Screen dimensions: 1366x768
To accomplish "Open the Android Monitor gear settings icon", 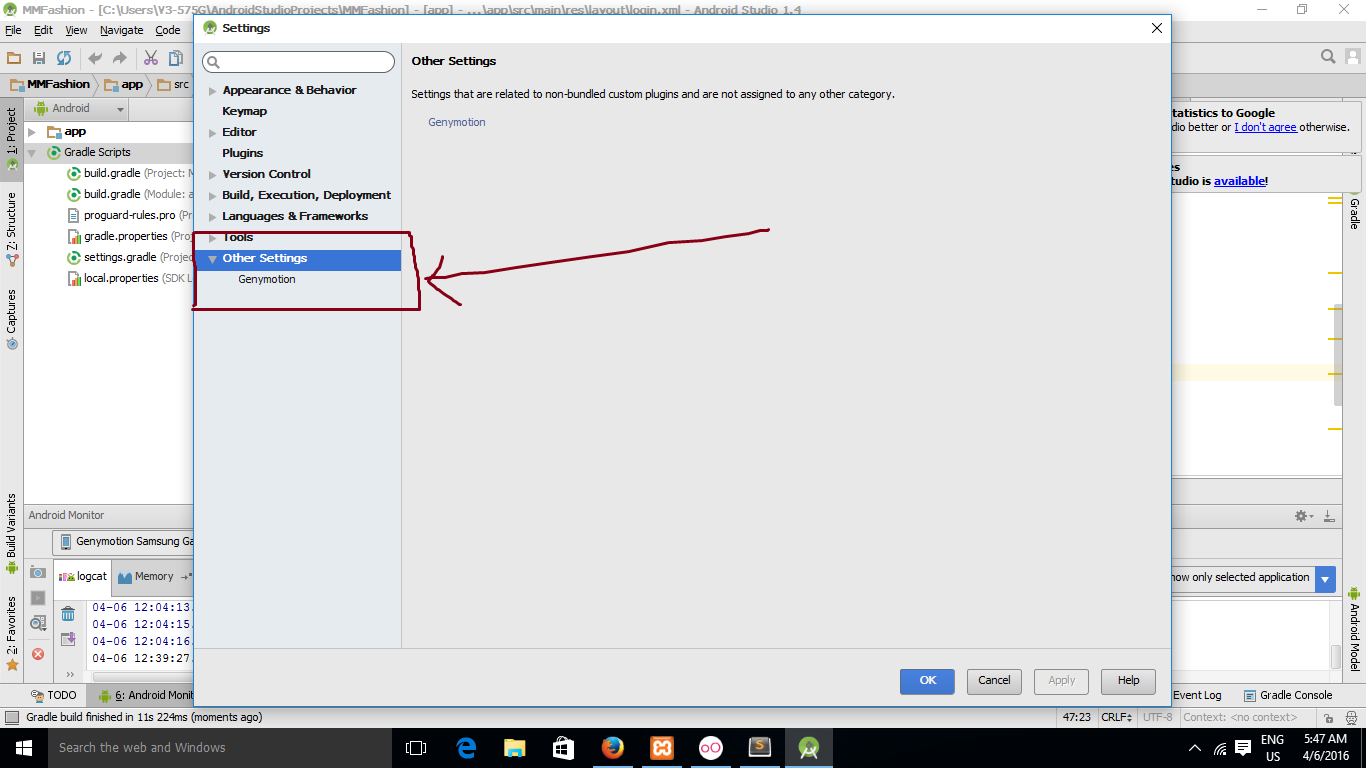I will (x=1303, y=516).
